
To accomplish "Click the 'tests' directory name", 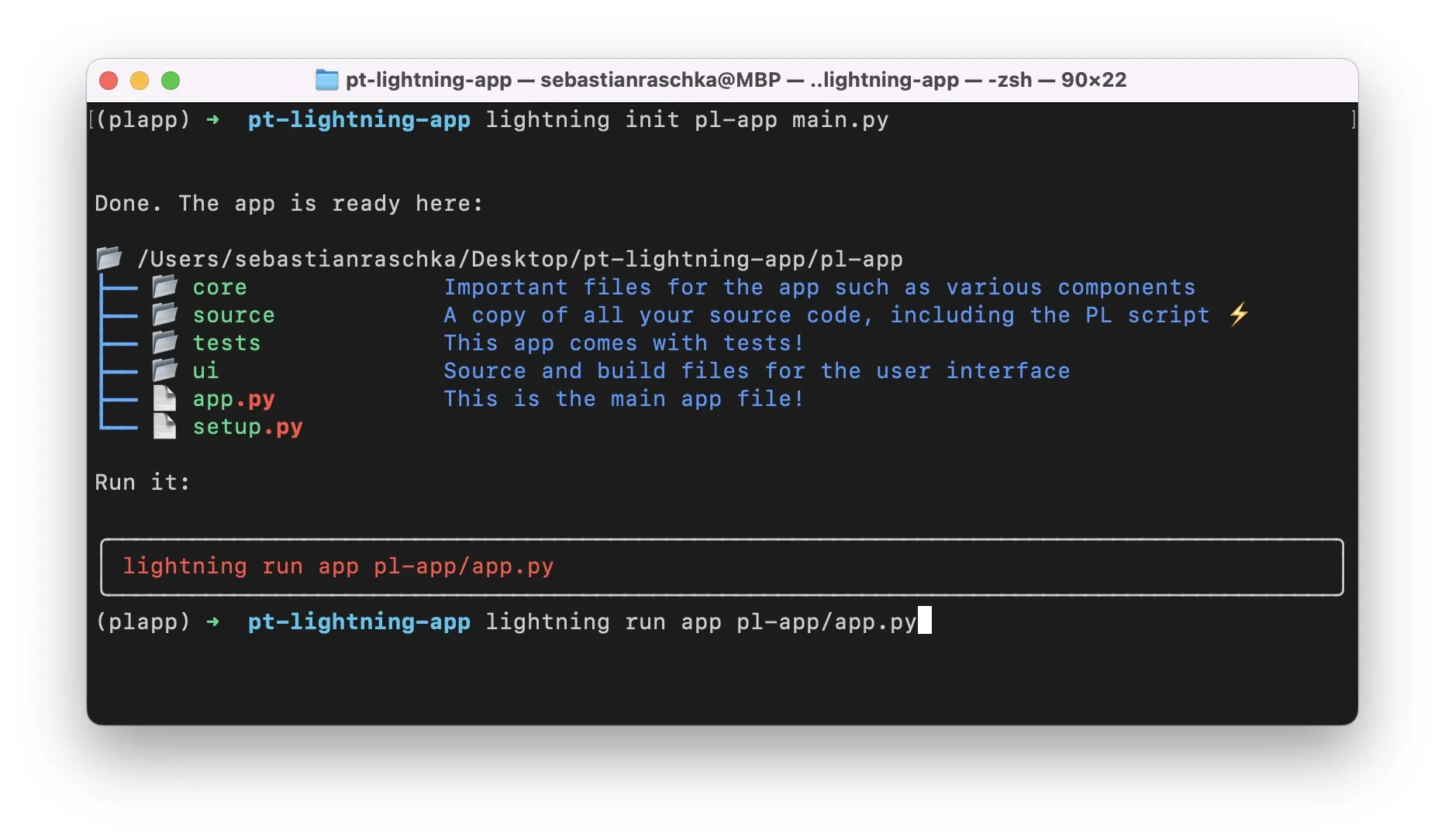I will pyautogui.click(x=227, y=343).
